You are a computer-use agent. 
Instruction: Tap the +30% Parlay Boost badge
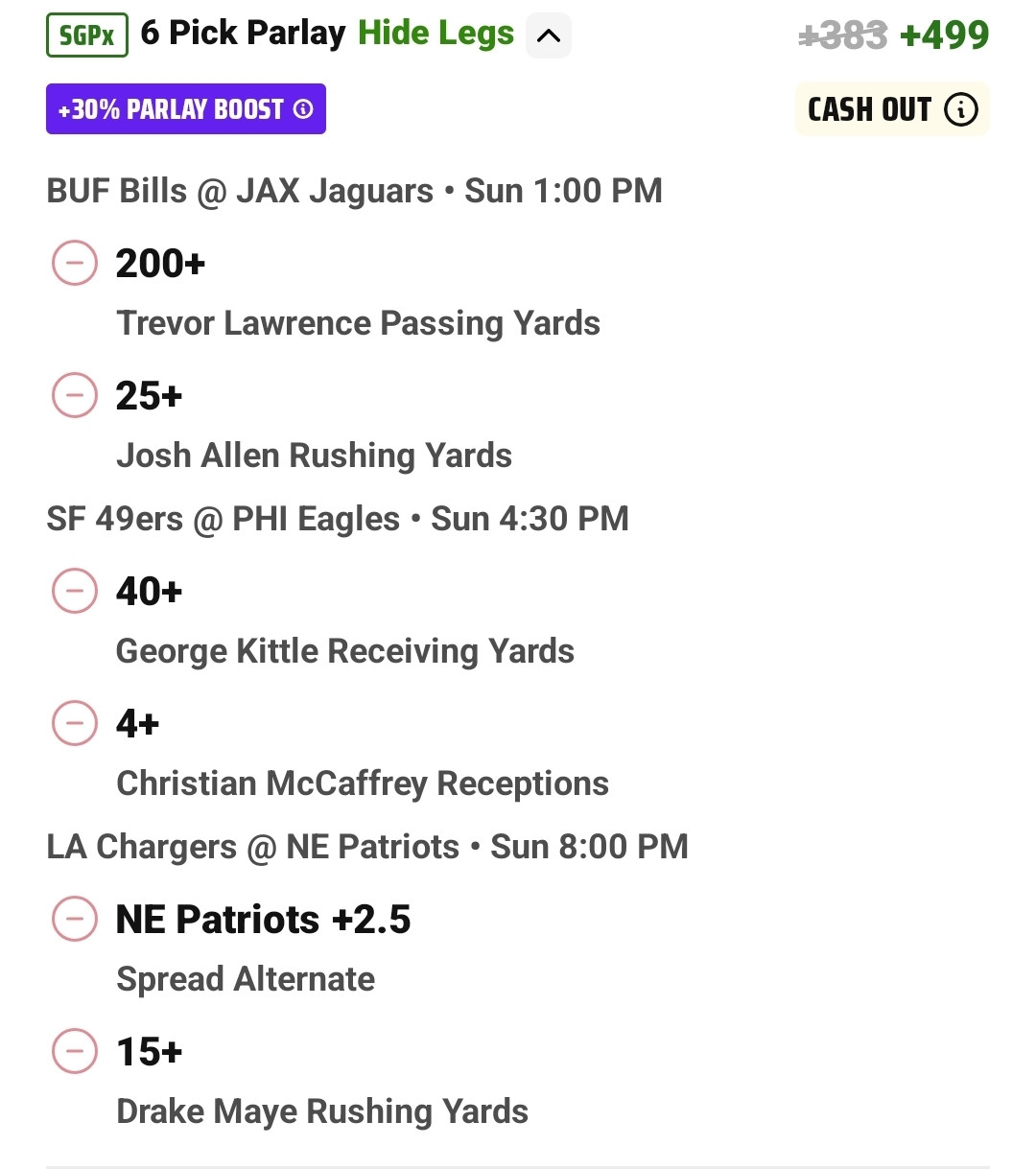coord(186,109)
